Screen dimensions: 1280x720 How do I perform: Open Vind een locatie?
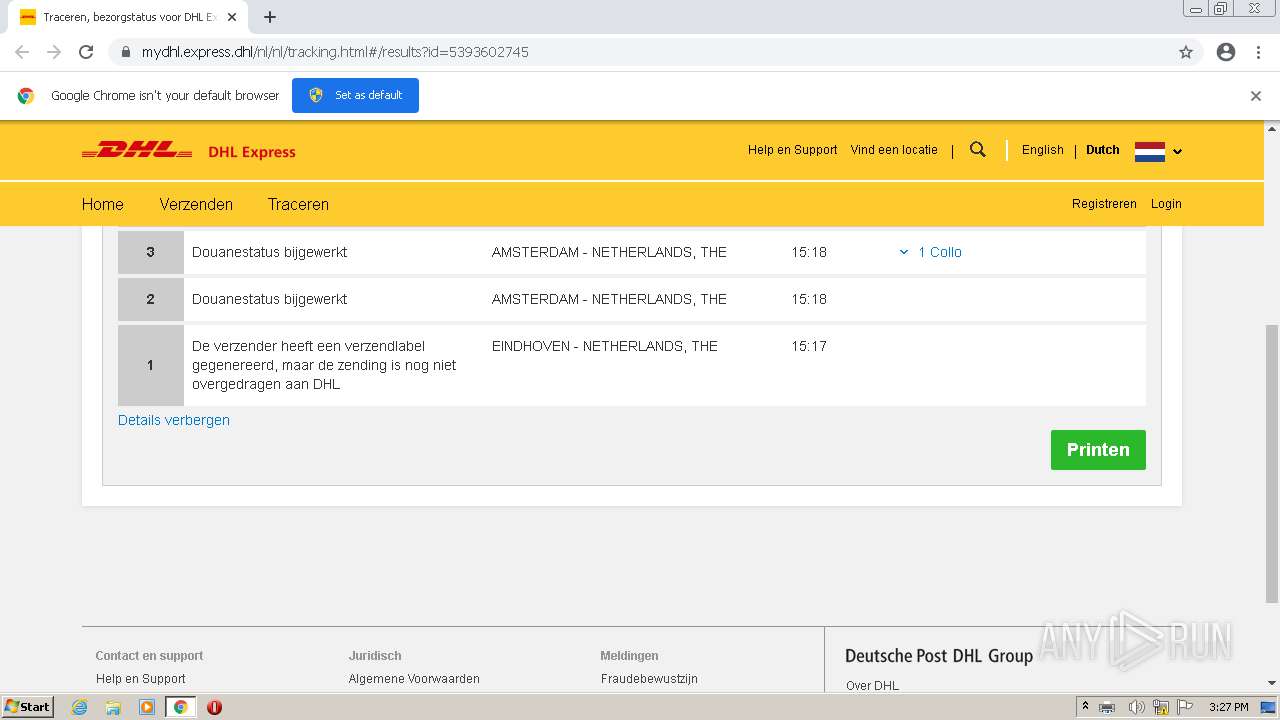click(894, 150)
